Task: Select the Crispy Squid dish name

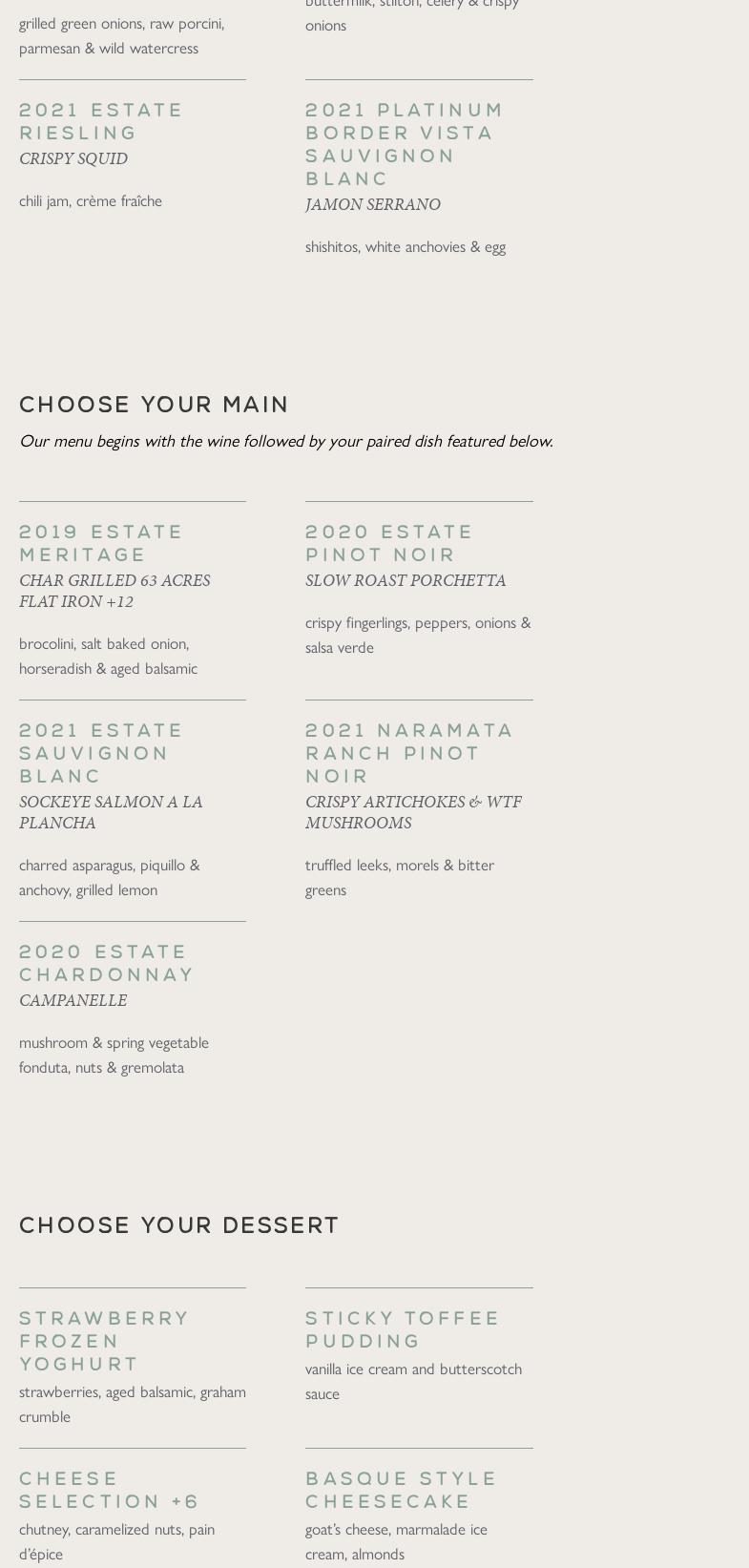Action: [73, 158]
